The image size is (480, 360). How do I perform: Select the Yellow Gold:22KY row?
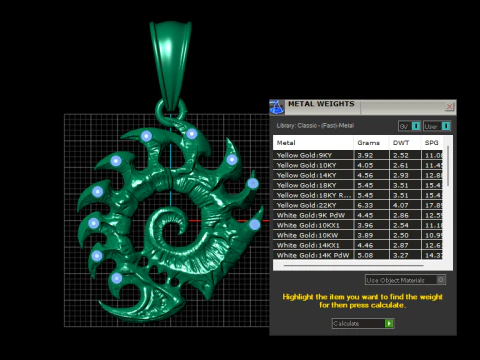coord(358,205)
